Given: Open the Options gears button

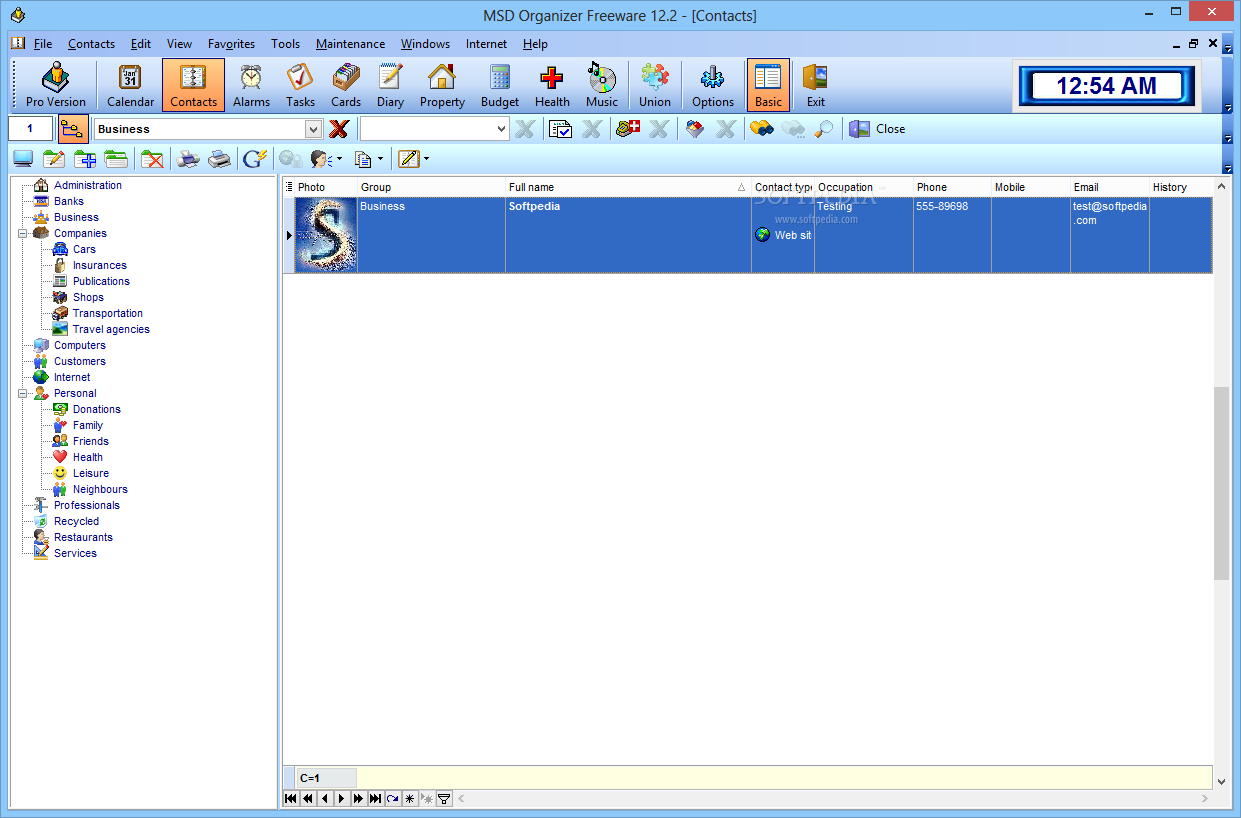Looking at the screenshot, I should click(x=713, y=85).
